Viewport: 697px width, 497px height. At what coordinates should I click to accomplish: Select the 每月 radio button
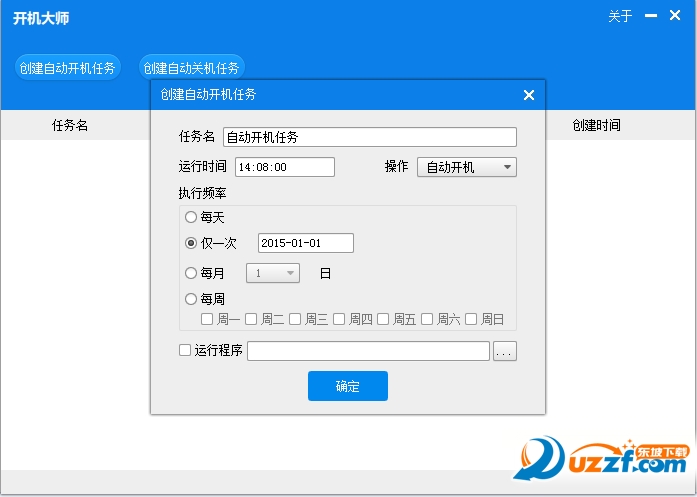[x=191, y=273]
